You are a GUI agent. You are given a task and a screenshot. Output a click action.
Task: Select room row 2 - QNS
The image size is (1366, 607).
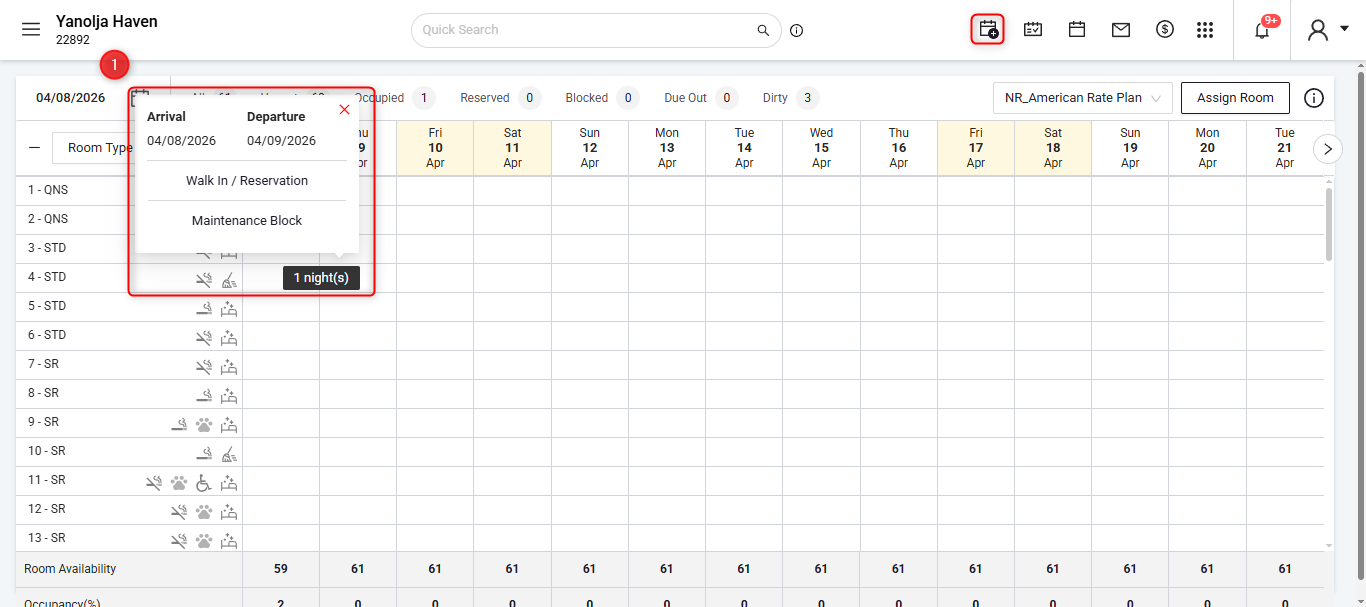point(48,219)
